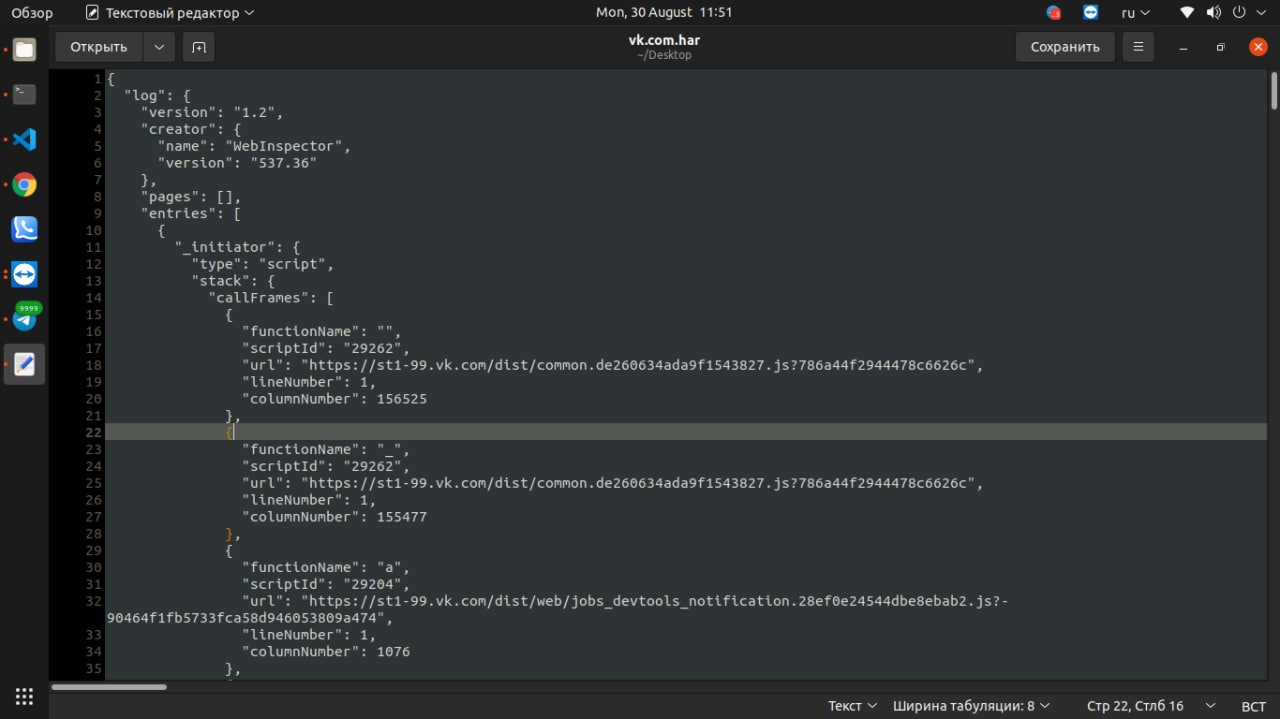Open the clock and calendar panel
The height and width of the screenshot is (719, 1280).
pos(664,13)
